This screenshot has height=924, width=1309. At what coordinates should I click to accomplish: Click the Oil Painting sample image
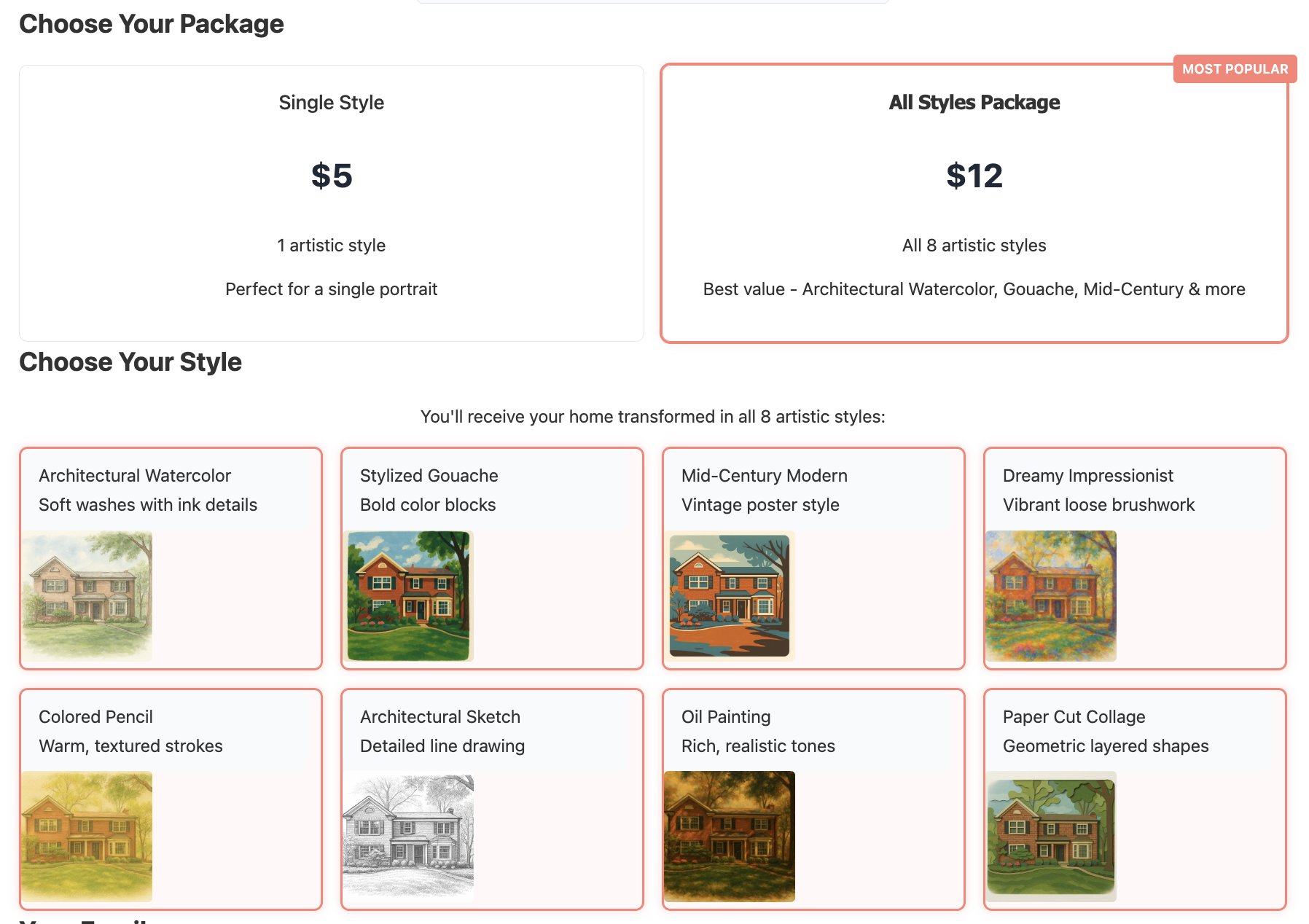[730, 837]
